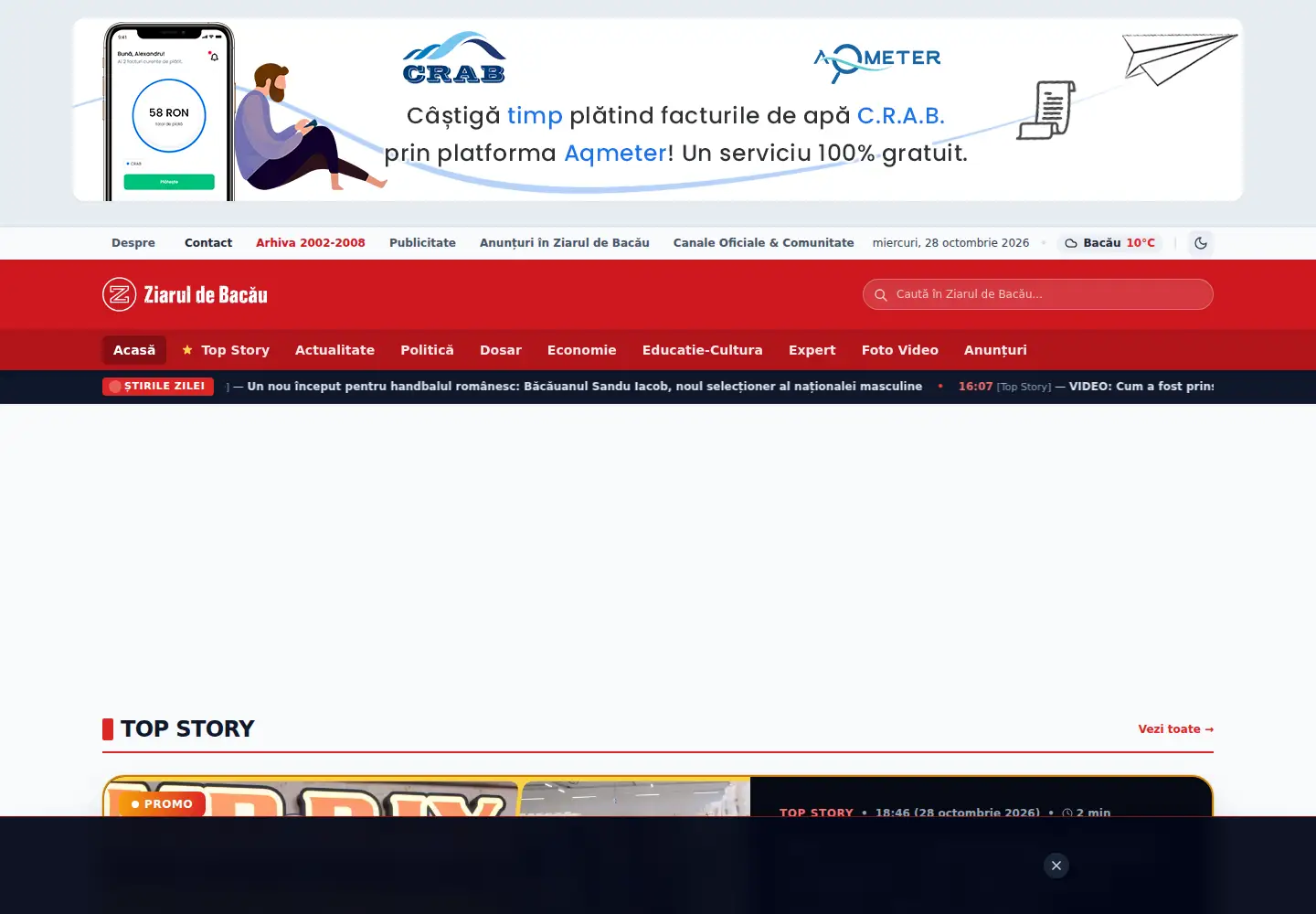Click the Bacău 10°C weather widget text
This screenshot has height=914, width=1316.
1119,243
